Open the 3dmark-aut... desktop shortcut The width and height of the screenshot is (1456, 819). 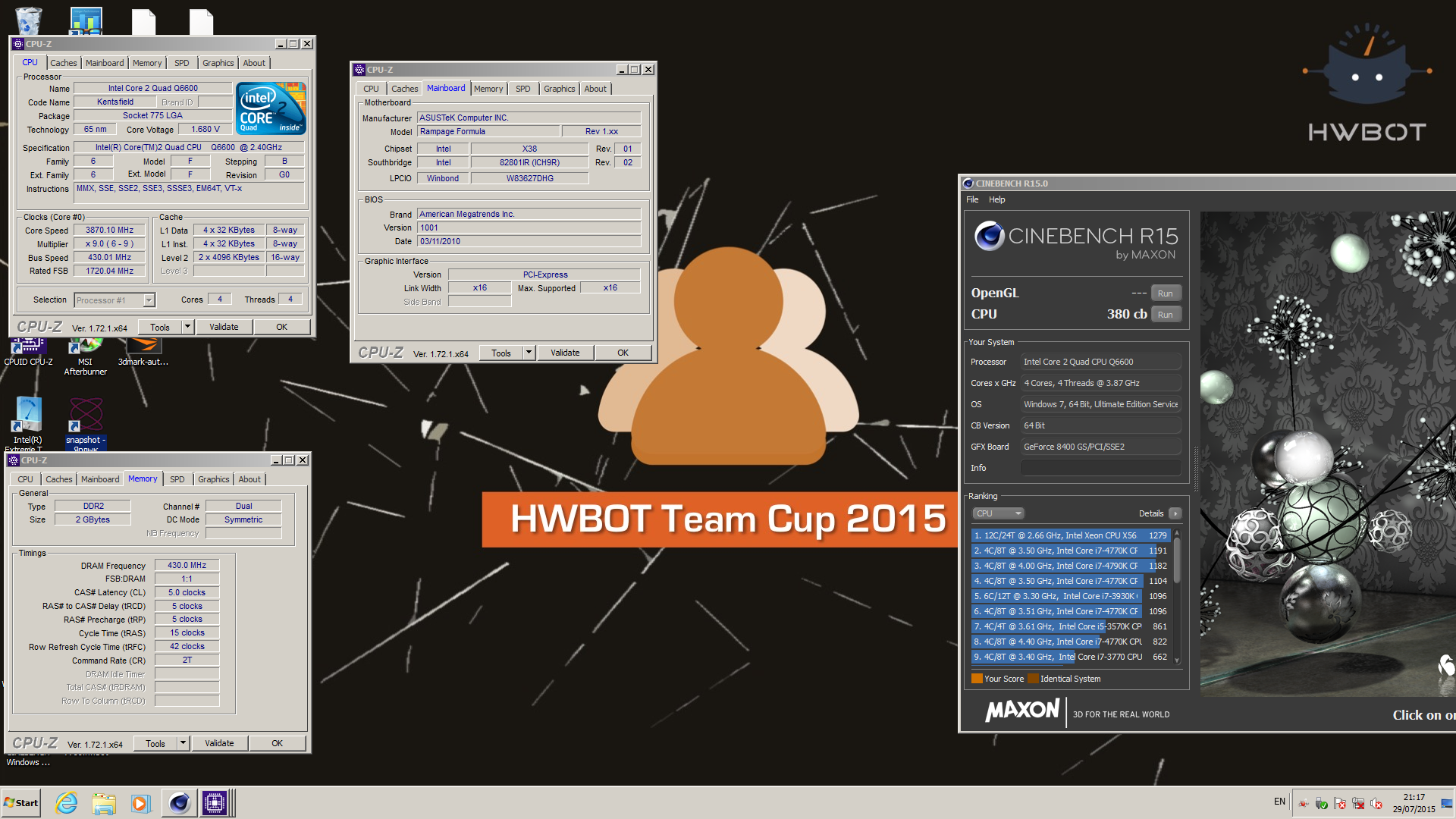pos(143,353)
